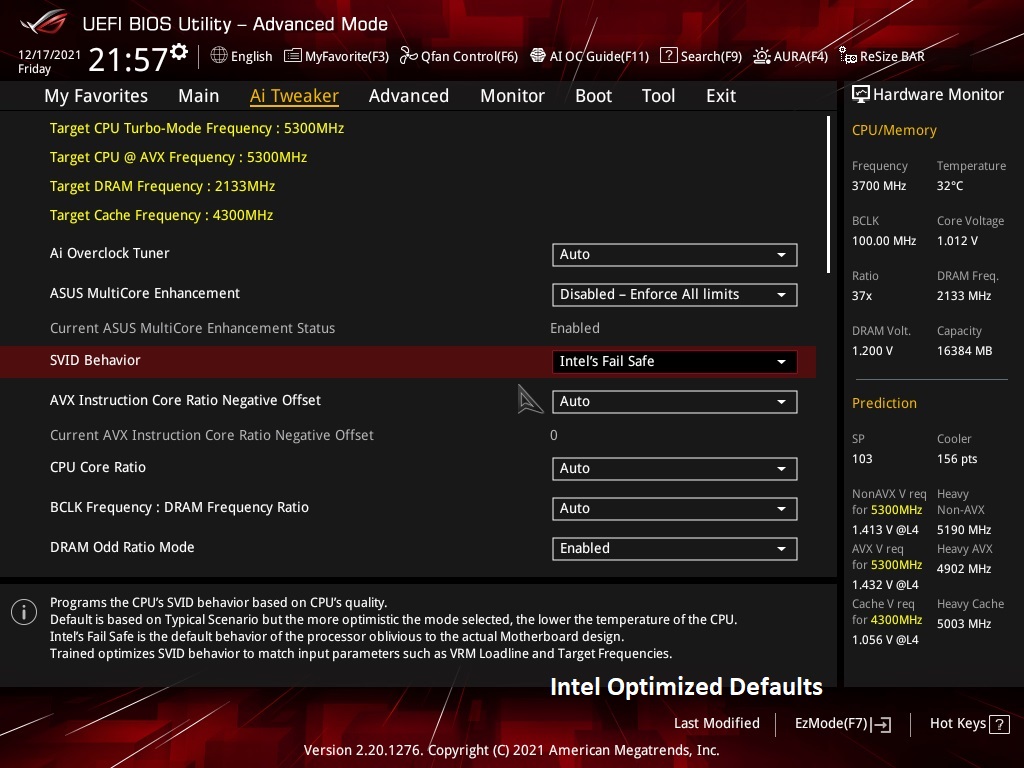The image size is (1024, 768).
Task: Click the Heavy Cache 5003 MHz value
Action: (964, 624)
